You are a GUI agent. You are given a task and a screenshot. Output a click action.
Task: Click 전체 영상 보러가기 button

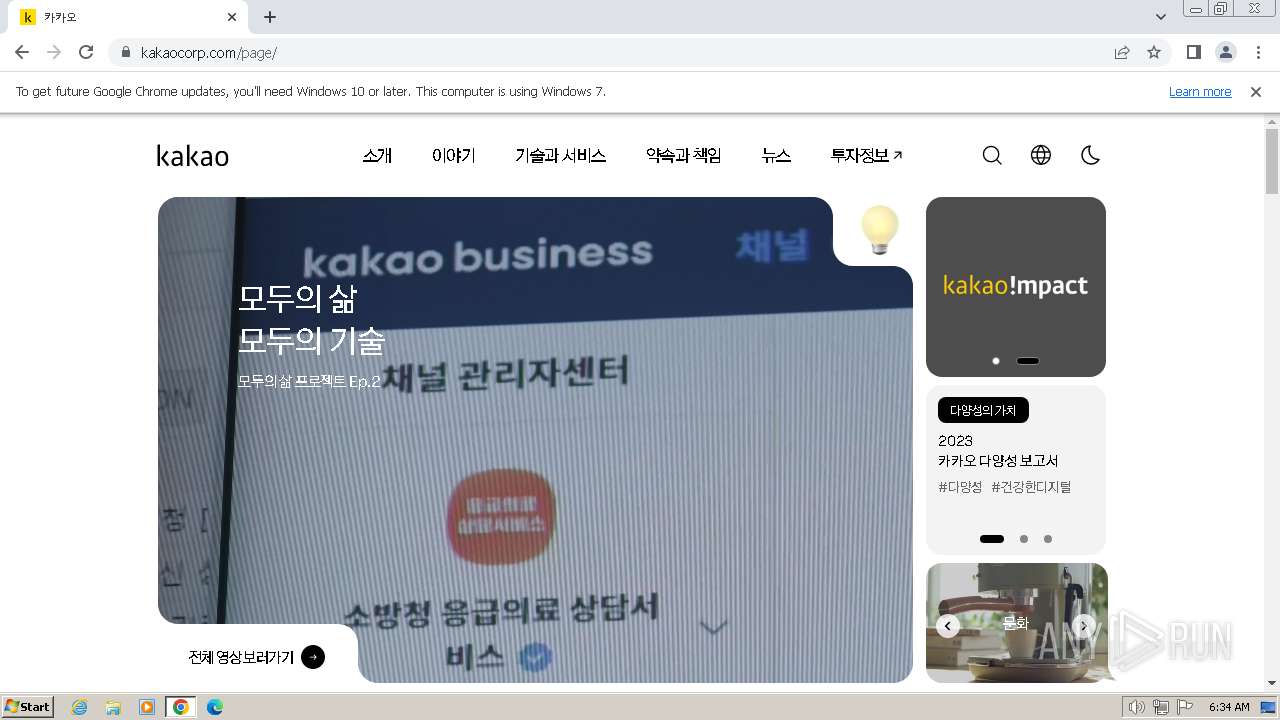click(257, 657)
